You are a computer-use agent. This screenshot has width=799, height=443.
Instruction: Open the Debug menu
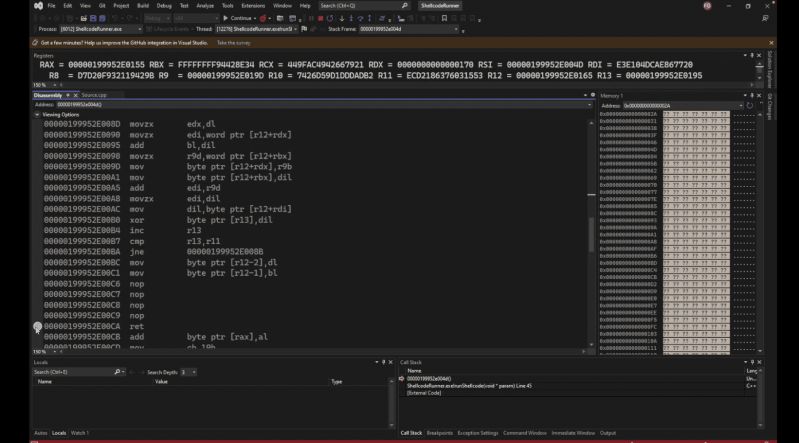[164, 6]
